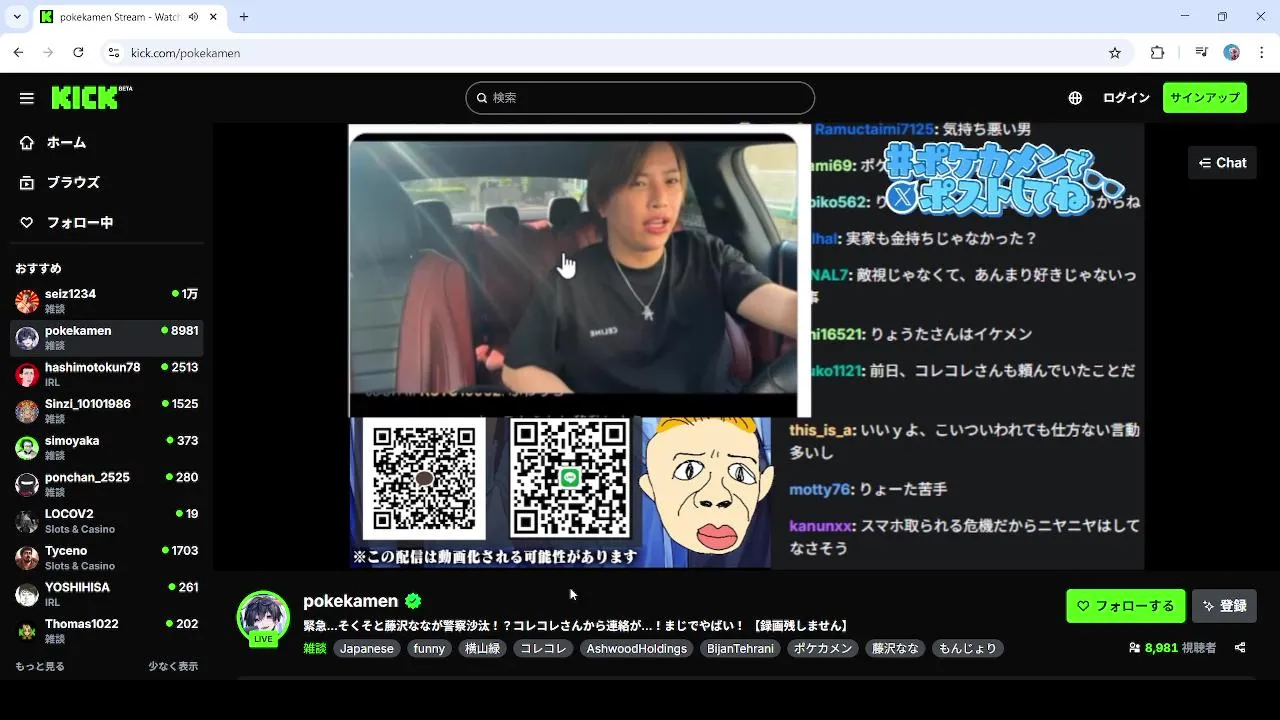The width and height of the screenshot is (1280, 720).
Task: Reload the page
Action: click(x=78, y=53)
